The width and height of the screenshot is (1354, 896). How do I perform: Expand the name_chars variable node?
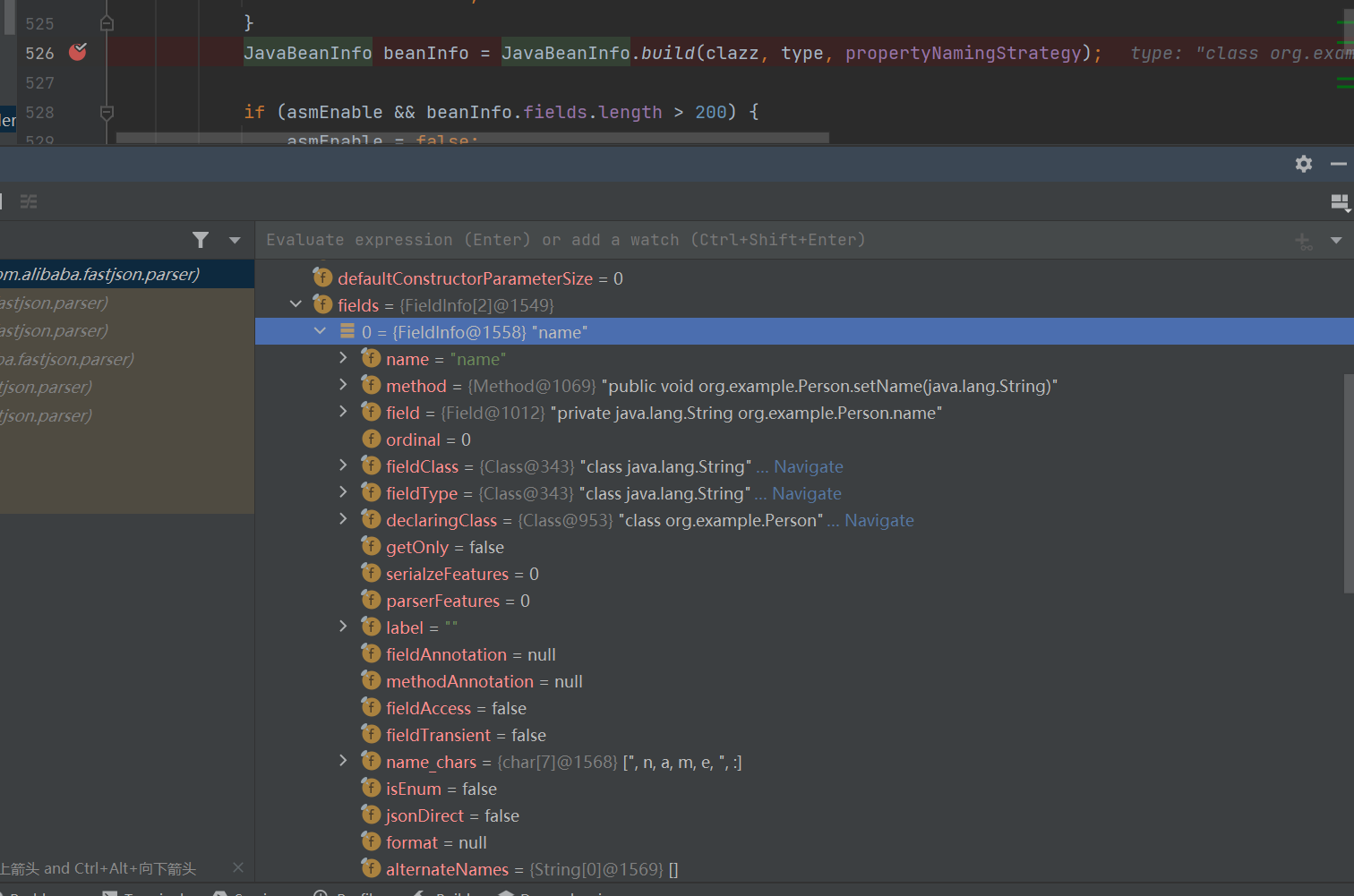point(343,762)
